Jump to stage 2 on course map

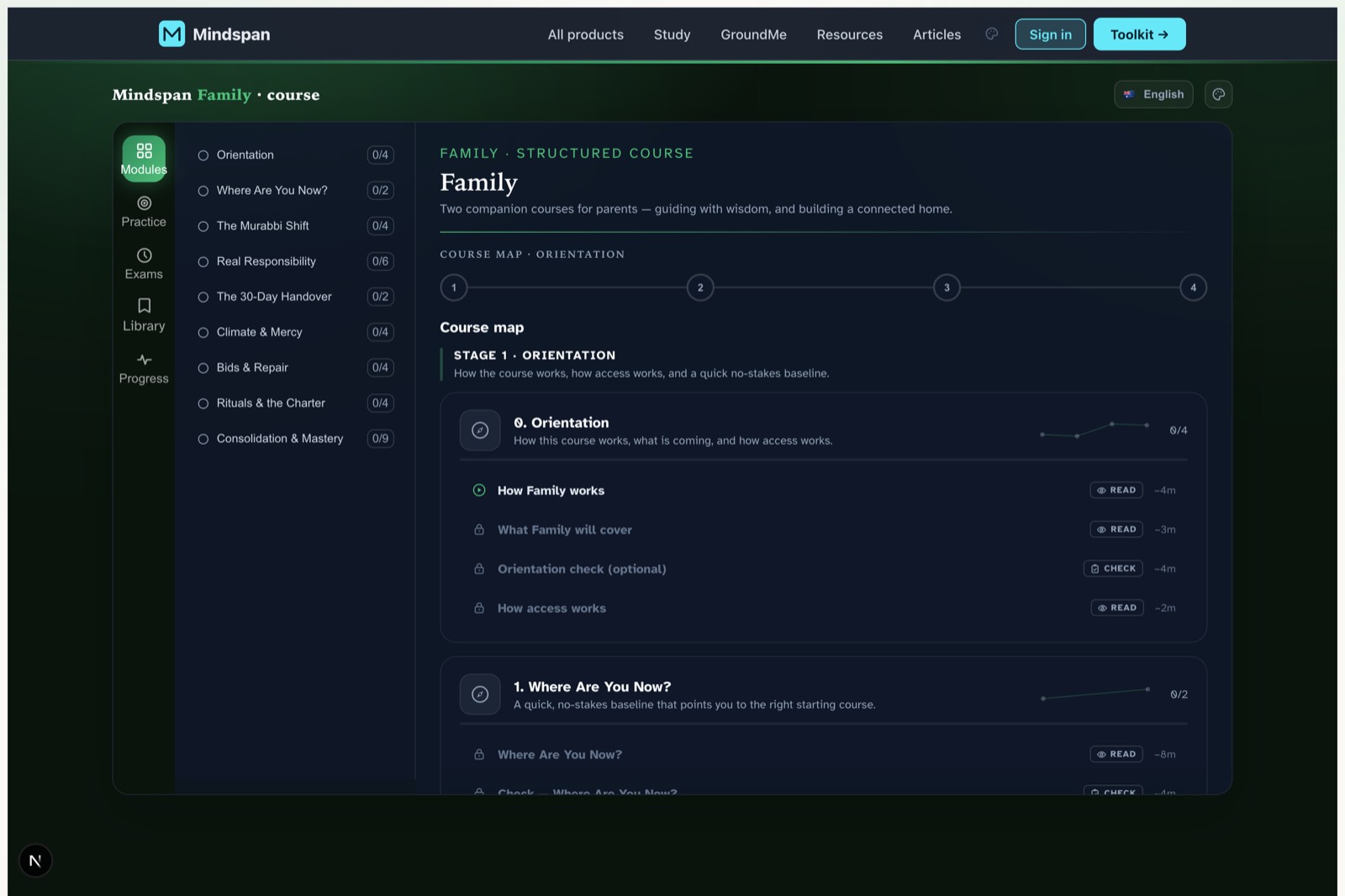click(700, 287)
